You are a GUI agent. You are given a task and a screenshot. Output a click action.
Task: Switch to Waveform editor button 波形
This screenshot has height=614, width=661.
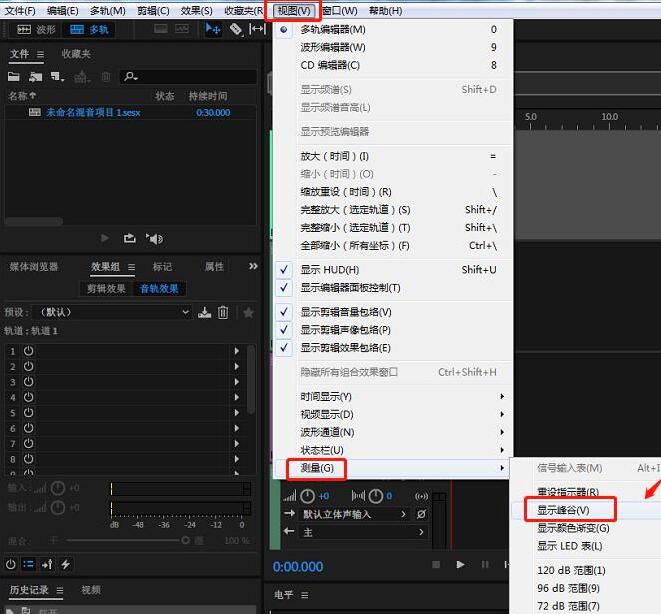[36, 29]
